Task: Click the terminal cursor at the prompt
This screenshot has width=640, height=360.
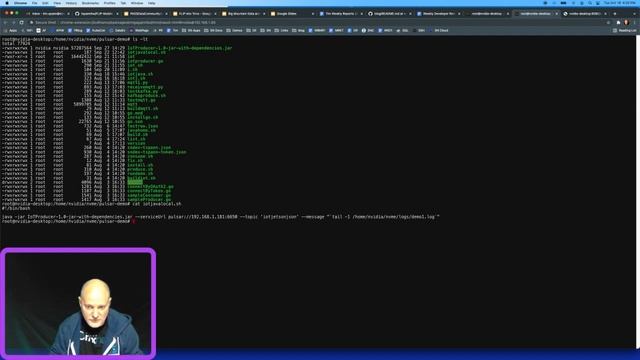Action: [x=133, y=221]
